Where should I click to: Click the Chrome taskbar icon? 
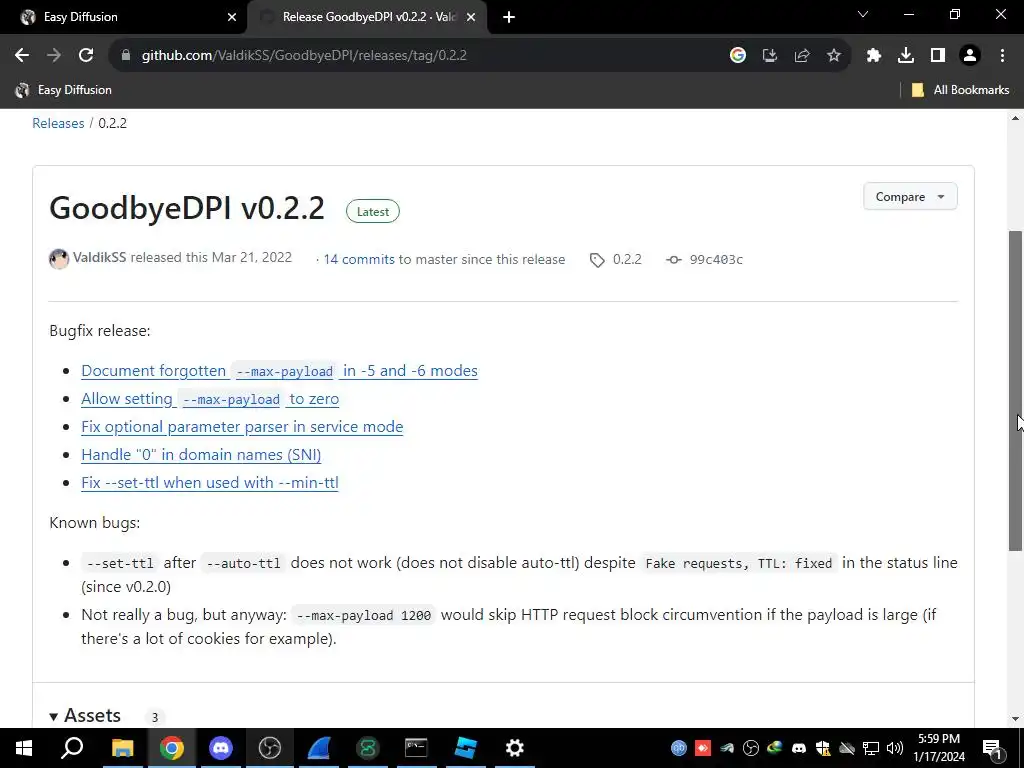171,748
